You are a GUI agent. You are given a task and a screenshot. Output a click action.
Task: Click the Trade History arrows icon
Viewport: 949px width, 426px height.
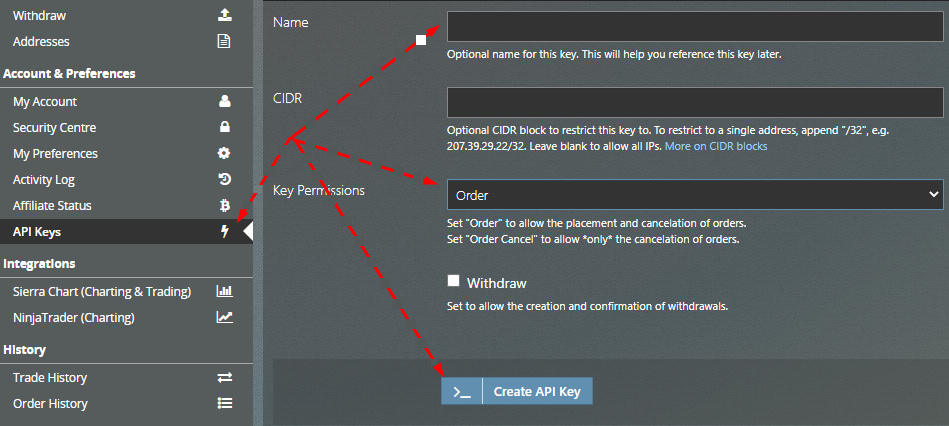224,378
